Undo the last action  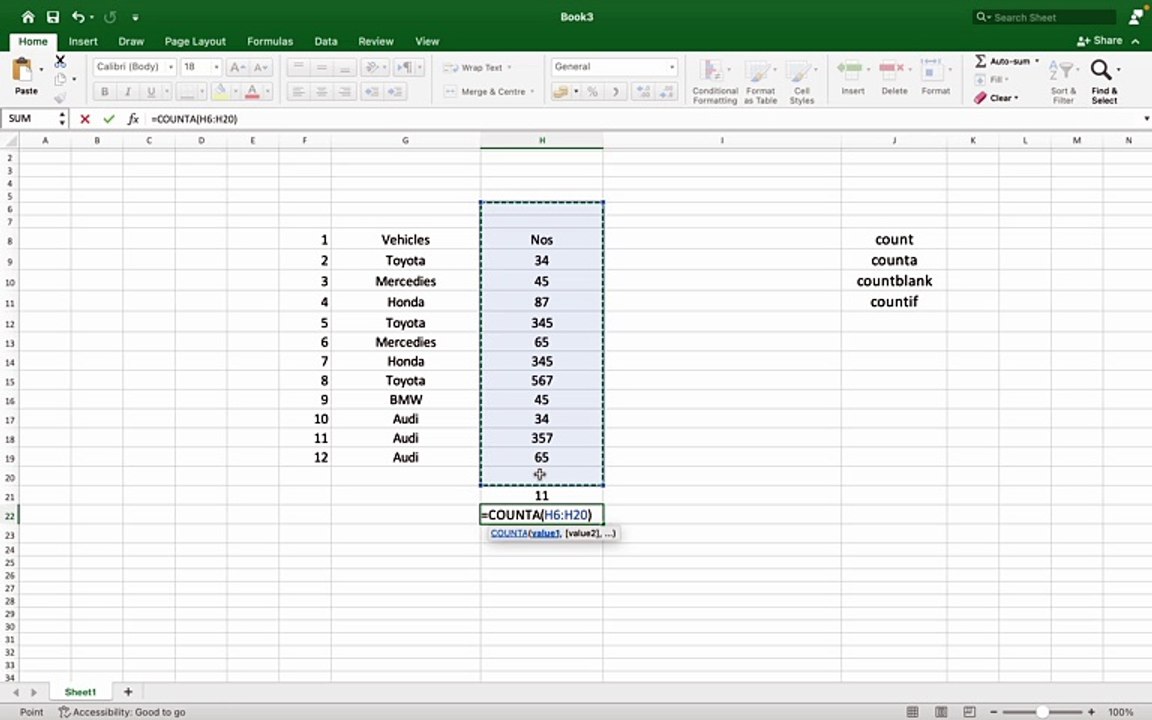(x=78, y=17)
